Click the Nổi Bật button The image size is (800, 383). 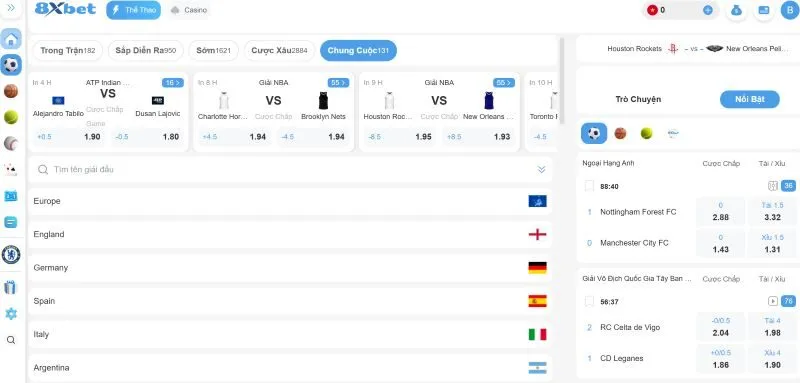pyautogui.click(x=749, y=99)
